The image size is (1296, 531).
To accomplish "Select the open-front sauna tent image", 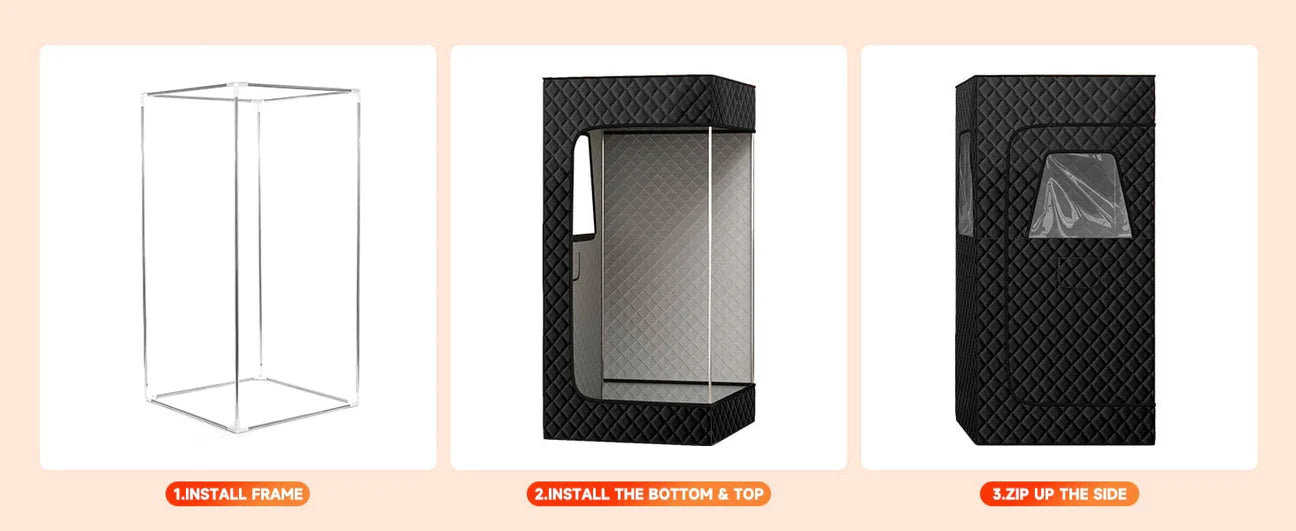I will [x=648, y=258].
